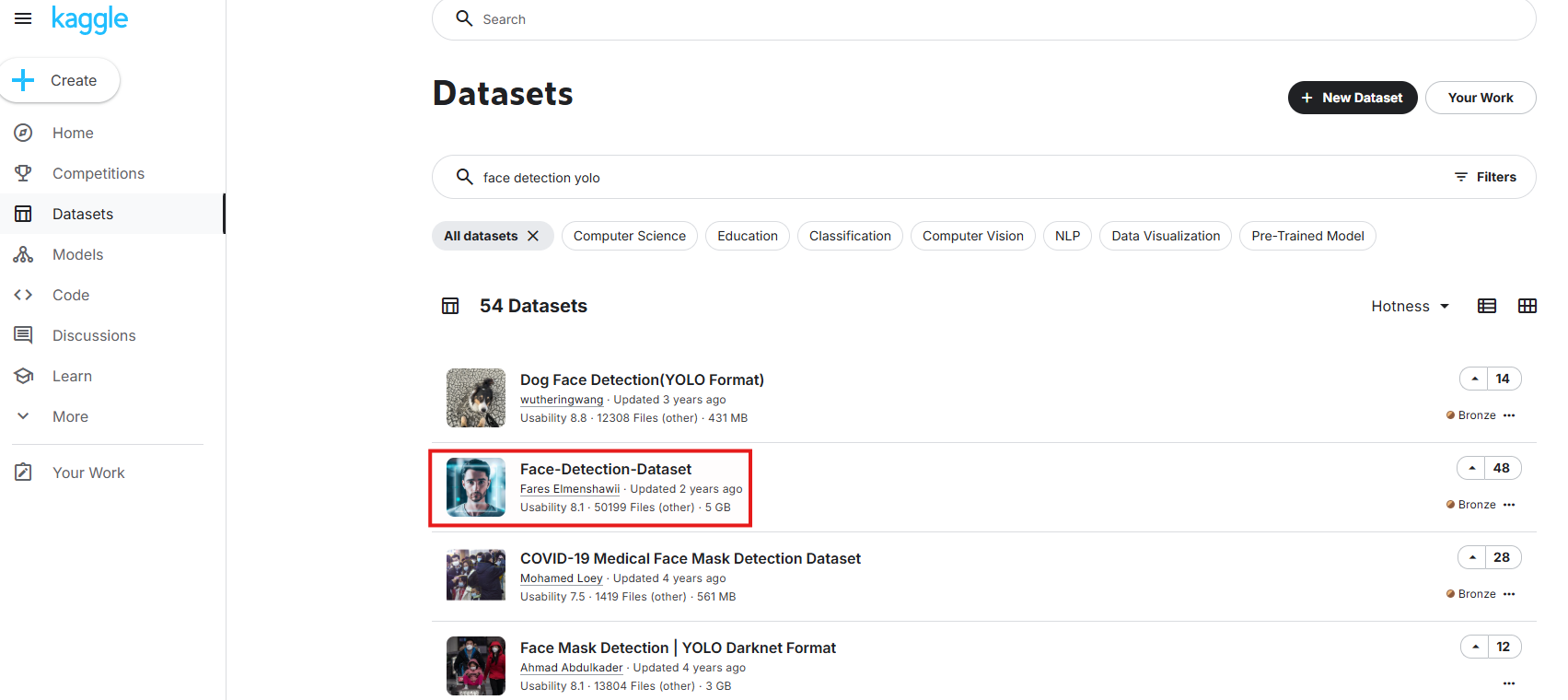The height and width of the screenshot is (700, 1568).
Task: Switch to grid view layout icon
Action: (1527, 306)
